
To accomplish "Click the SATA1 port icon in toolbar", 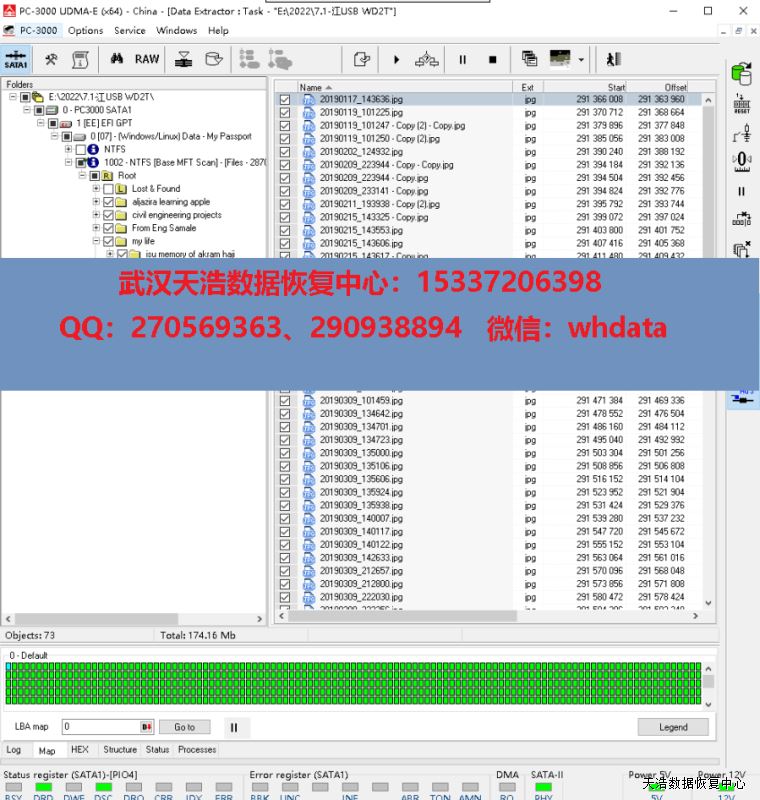I will 16,59.
